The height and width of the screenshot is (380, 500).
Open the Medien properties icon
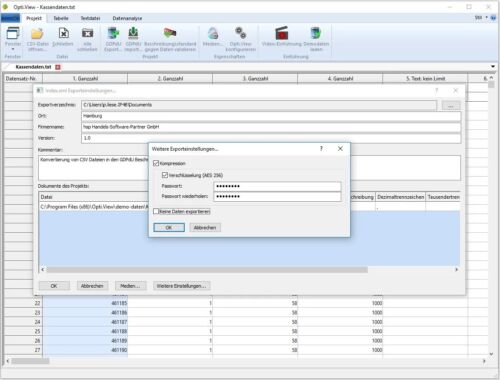213,33
